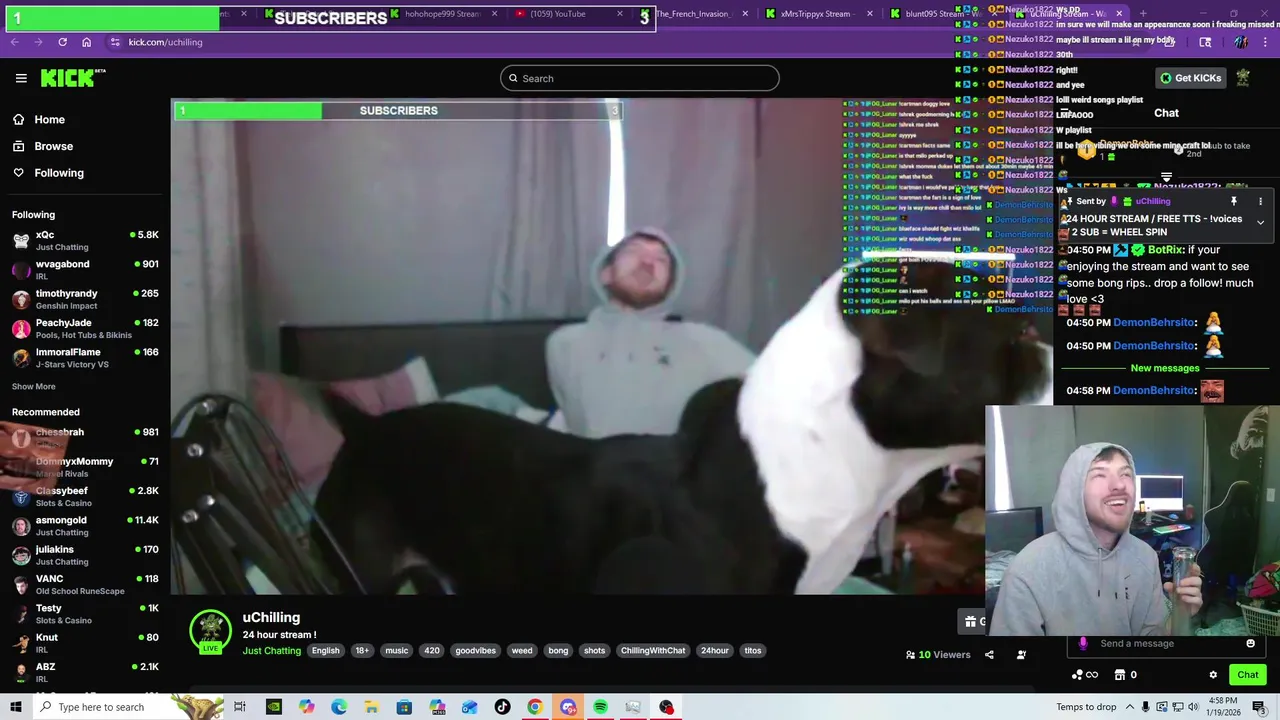Open the Windows Start menu
The image size is (1280, 720).
click(x=15, y=707)
